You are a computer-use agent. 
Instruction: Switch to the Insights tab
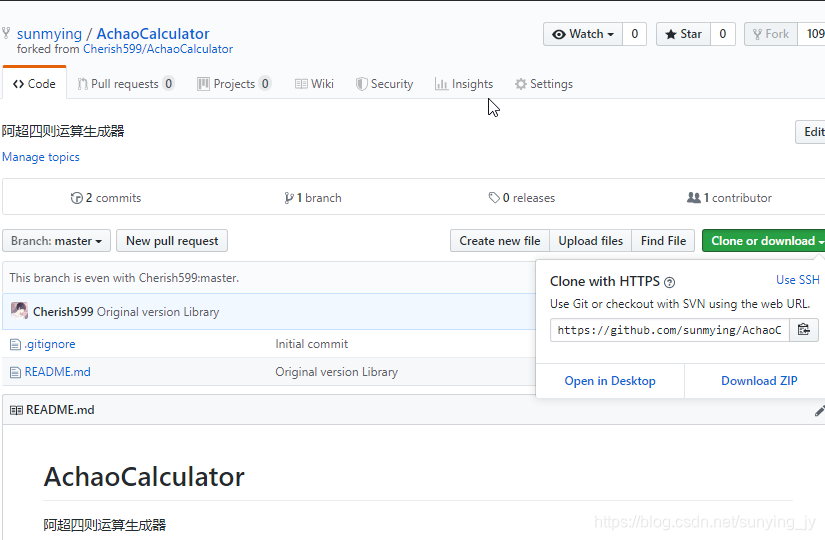464,84
